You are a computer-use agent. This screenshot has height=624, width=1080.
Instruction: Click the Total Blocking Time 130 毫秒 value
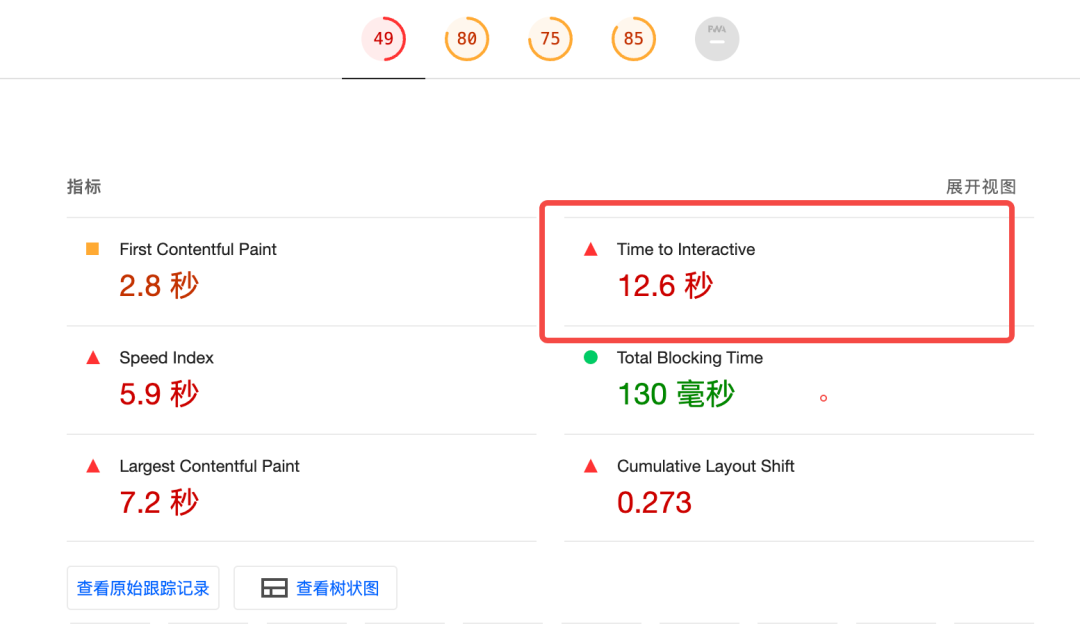tap(675, 394)
